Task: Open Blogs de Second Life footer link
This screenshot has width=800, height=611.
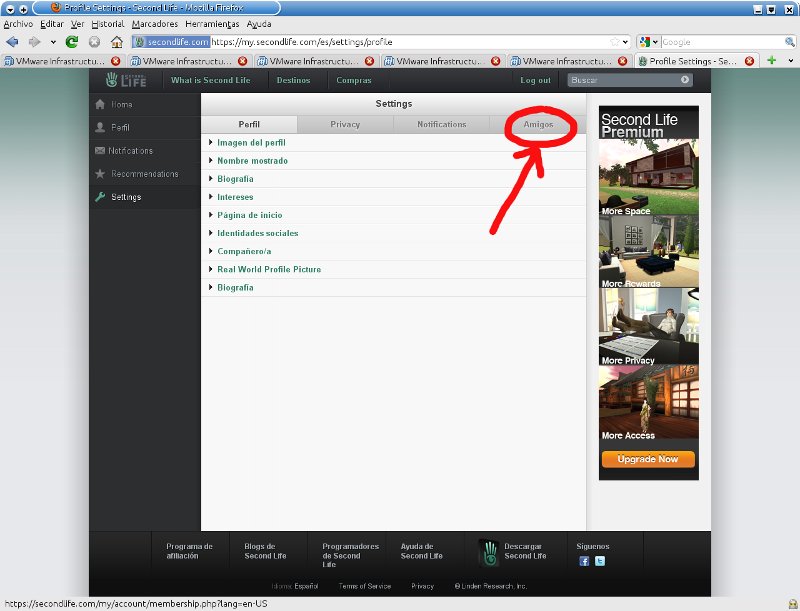Action: 265,551
